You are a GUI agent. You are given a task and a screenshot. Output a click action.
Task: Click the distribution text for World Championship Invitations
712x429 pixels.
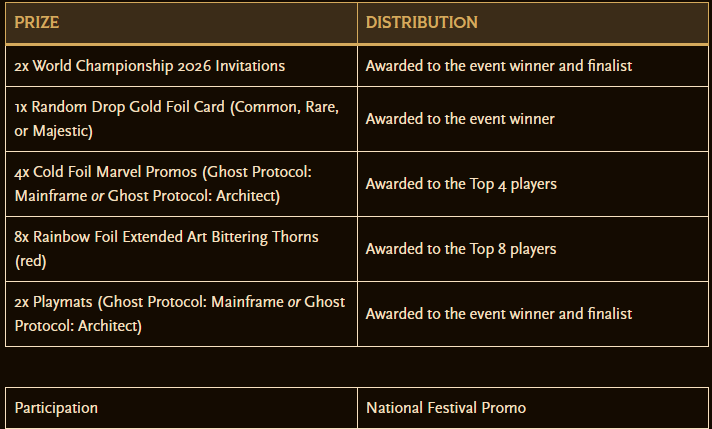(x=499, y=66)
